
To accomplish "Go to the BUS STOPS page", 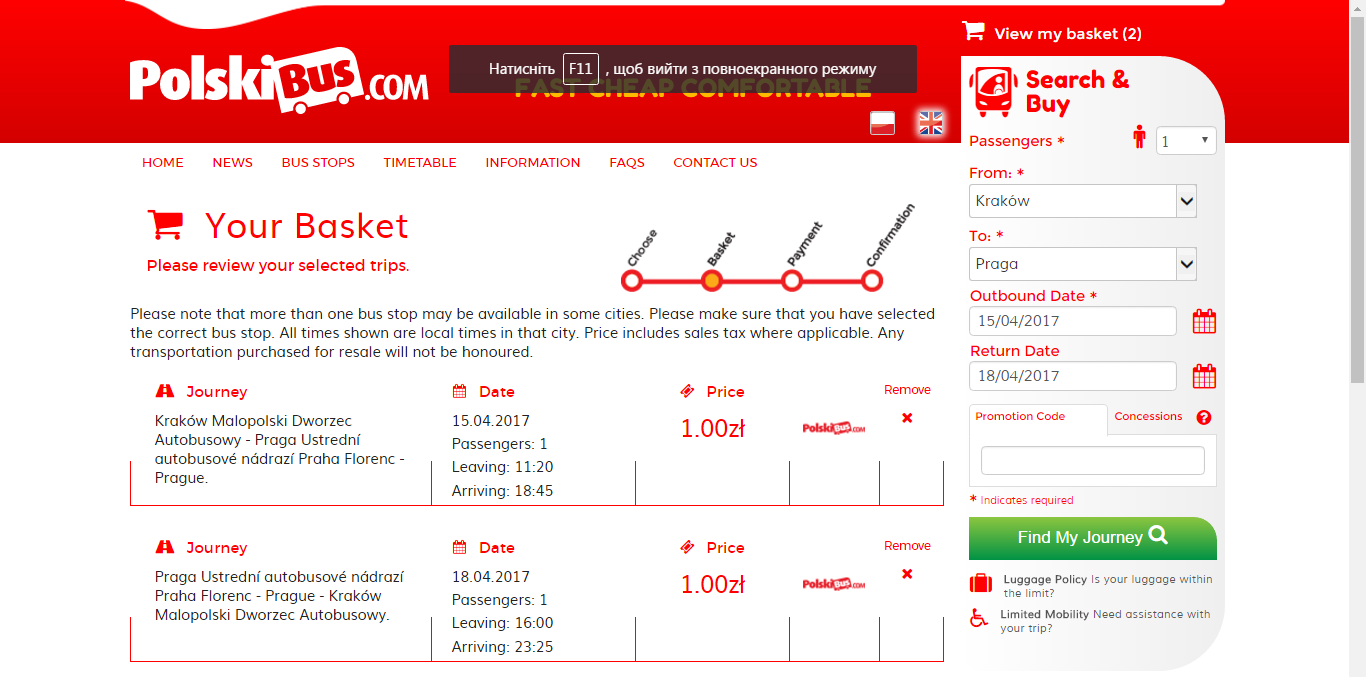I will tap(318, 163).
